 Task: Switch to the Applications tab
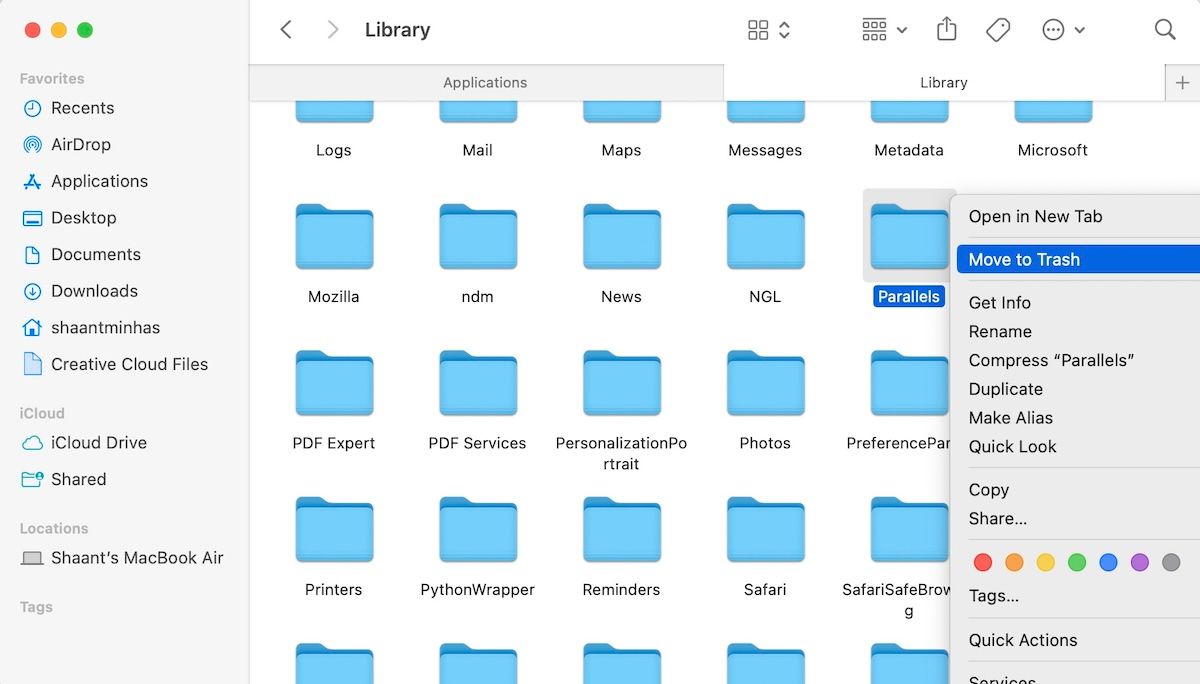coord(485,82)
